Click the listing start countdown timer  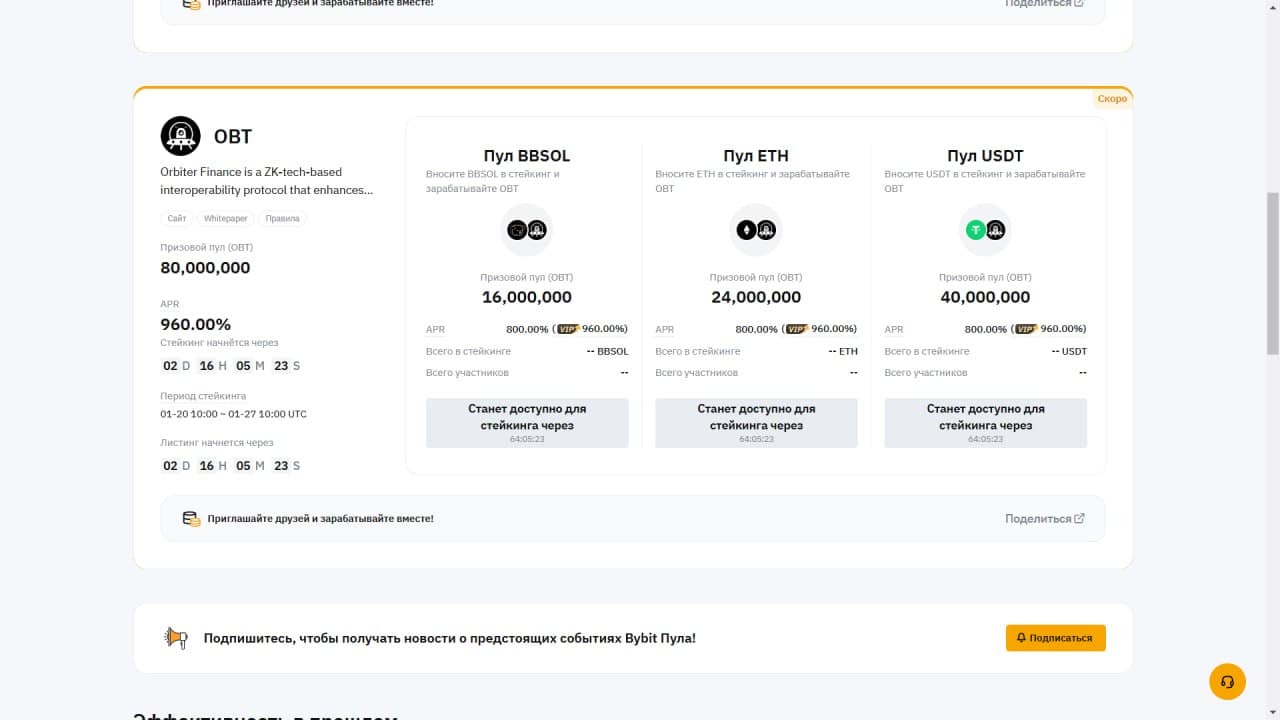click(231, 466)
